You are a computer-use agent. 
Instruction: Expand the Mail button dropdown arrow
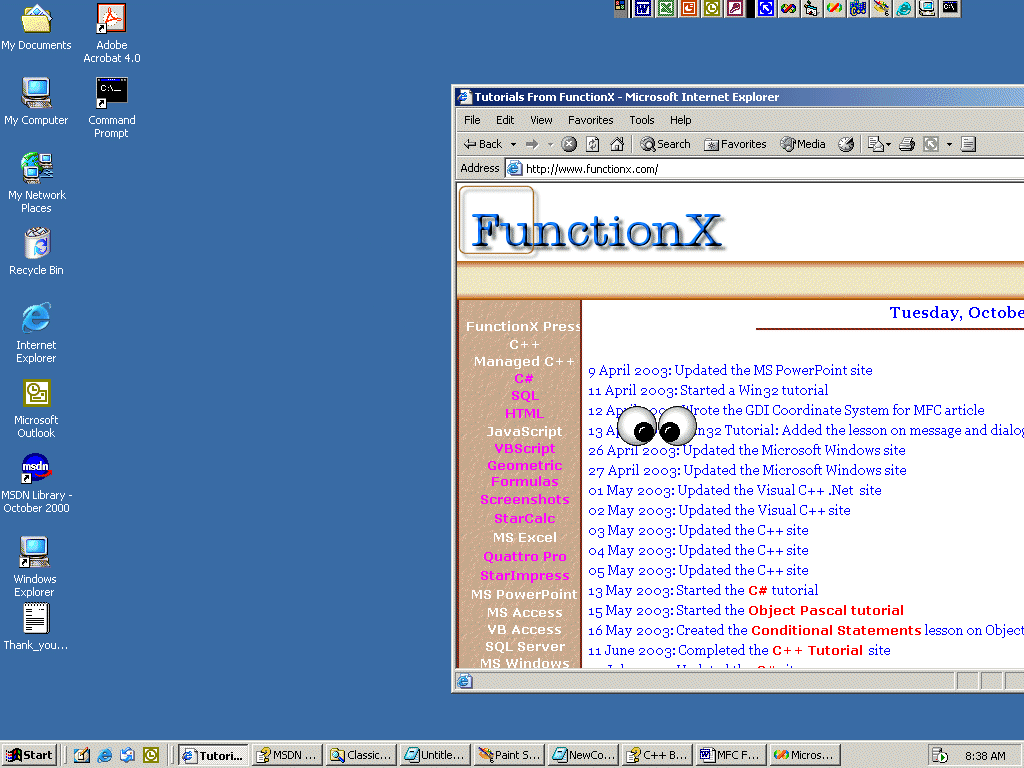pyautogui.click(x=888, y=144)
